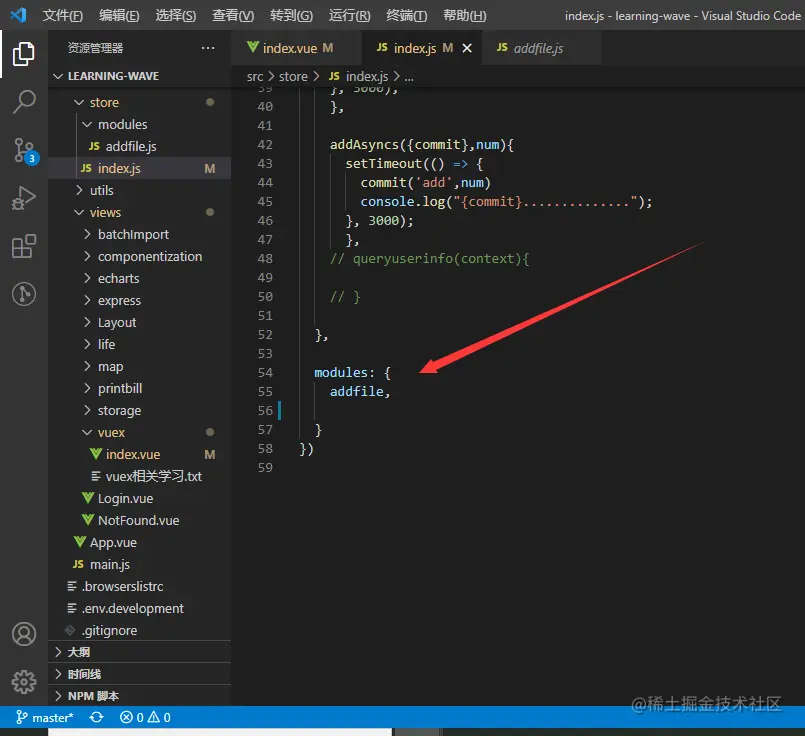The width and height of the screenshot is (805, 736).
Task: Open the 选择(S) menu
Action: (176, 15)
